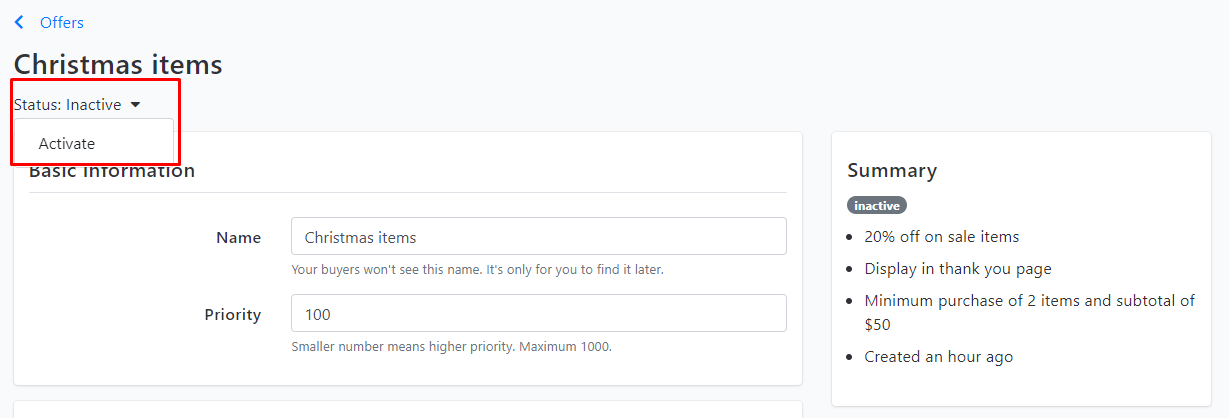Click the Basic information section heading
This screenshot has height=418, width=1229.
(x=112, y=171)
